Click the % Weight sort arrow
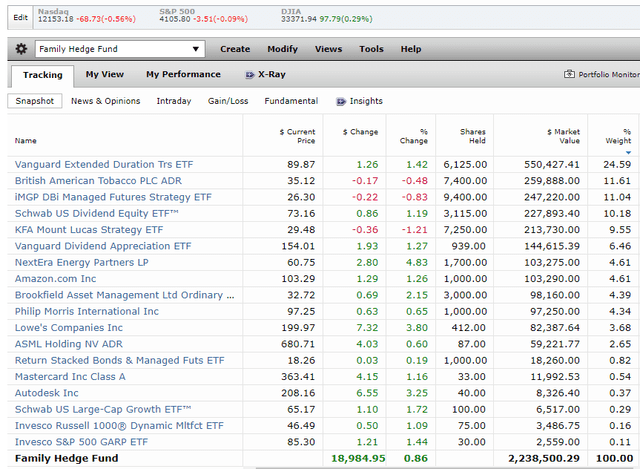The image size is (640, 469). coord(628,153)
